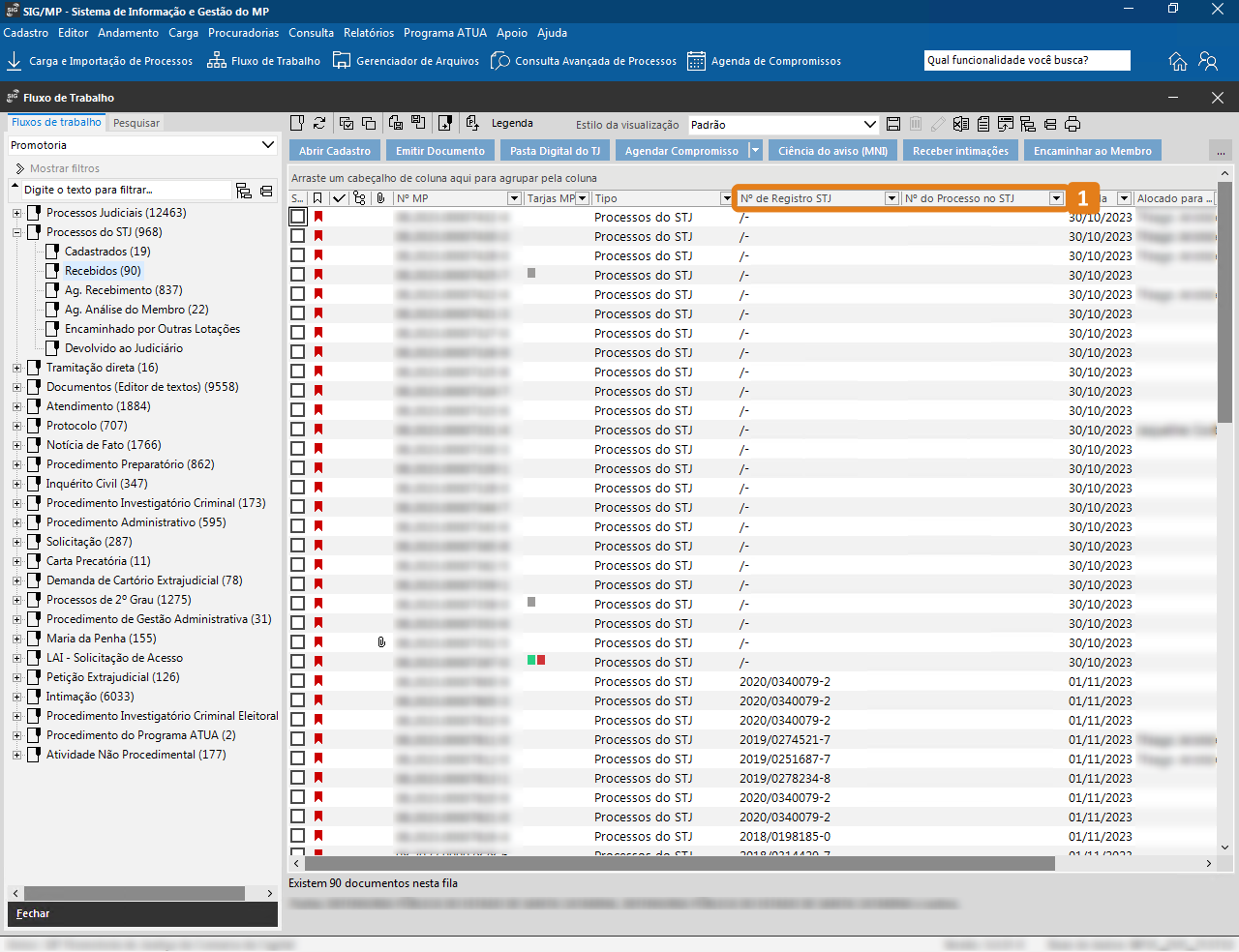Image resolution: width=1239 pixels, height=952 pixels.
Task: Open the Andamento menu
Action: 128,32
